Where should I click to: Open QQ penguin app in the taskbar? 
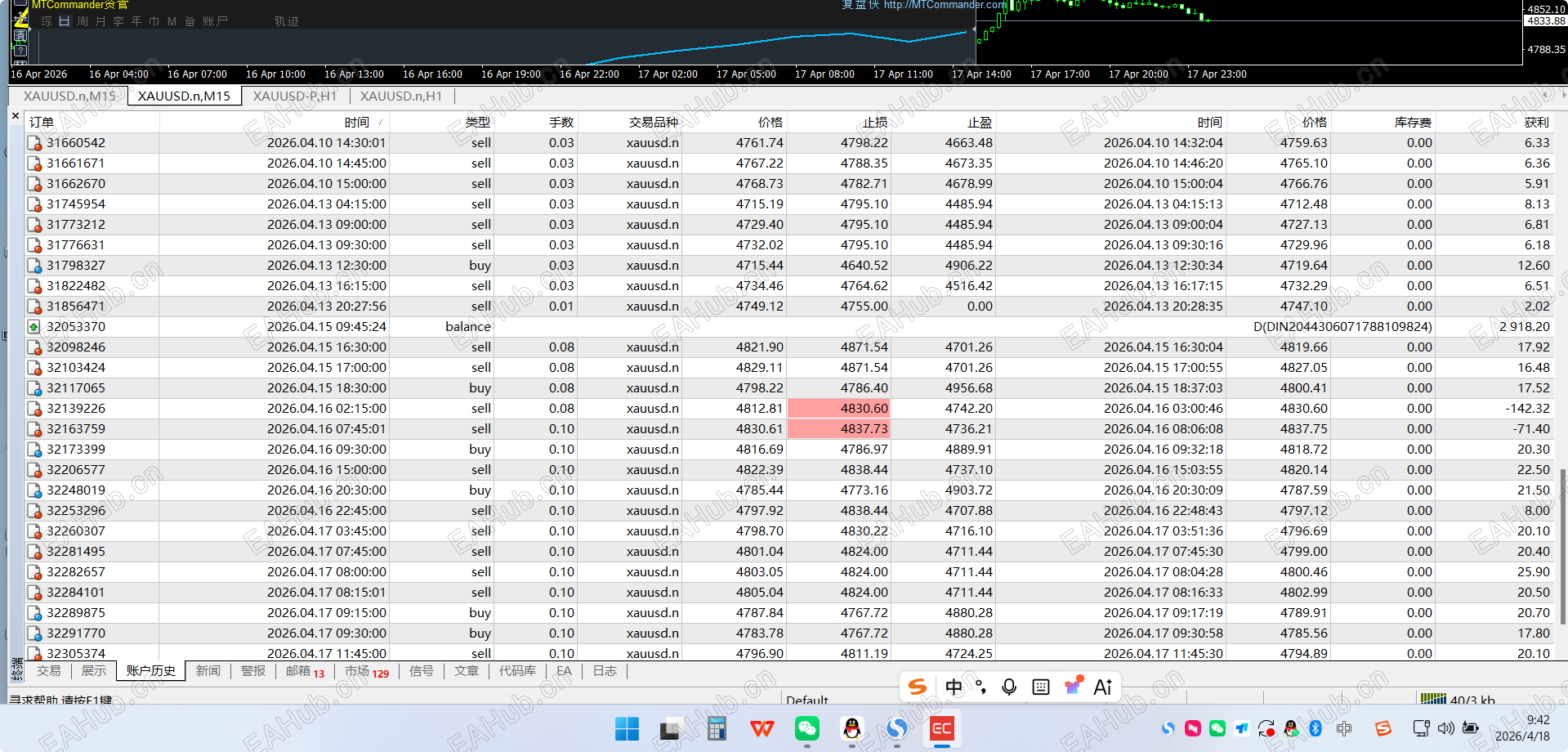(x=851, y=728)
